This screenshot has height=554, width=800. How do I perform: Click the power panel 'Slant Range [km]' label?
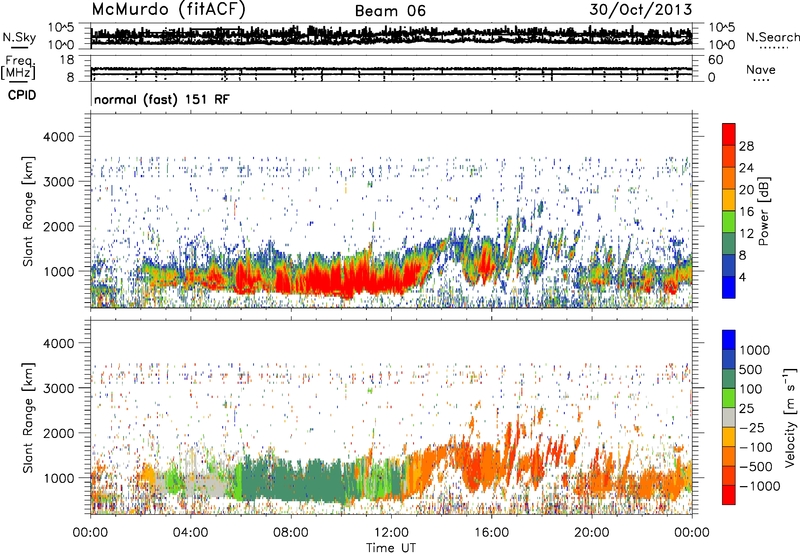[29, 211]
